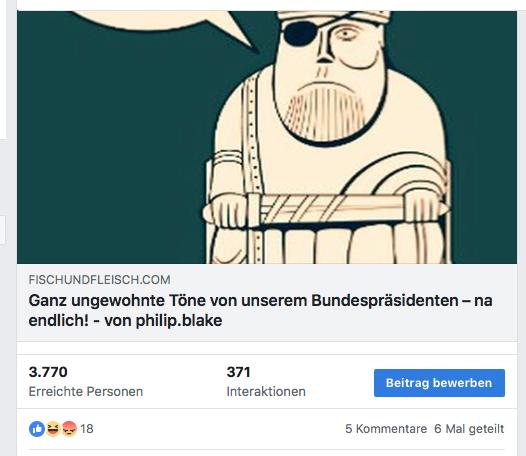Click the viking's beard in the preview

pos(324,112)
